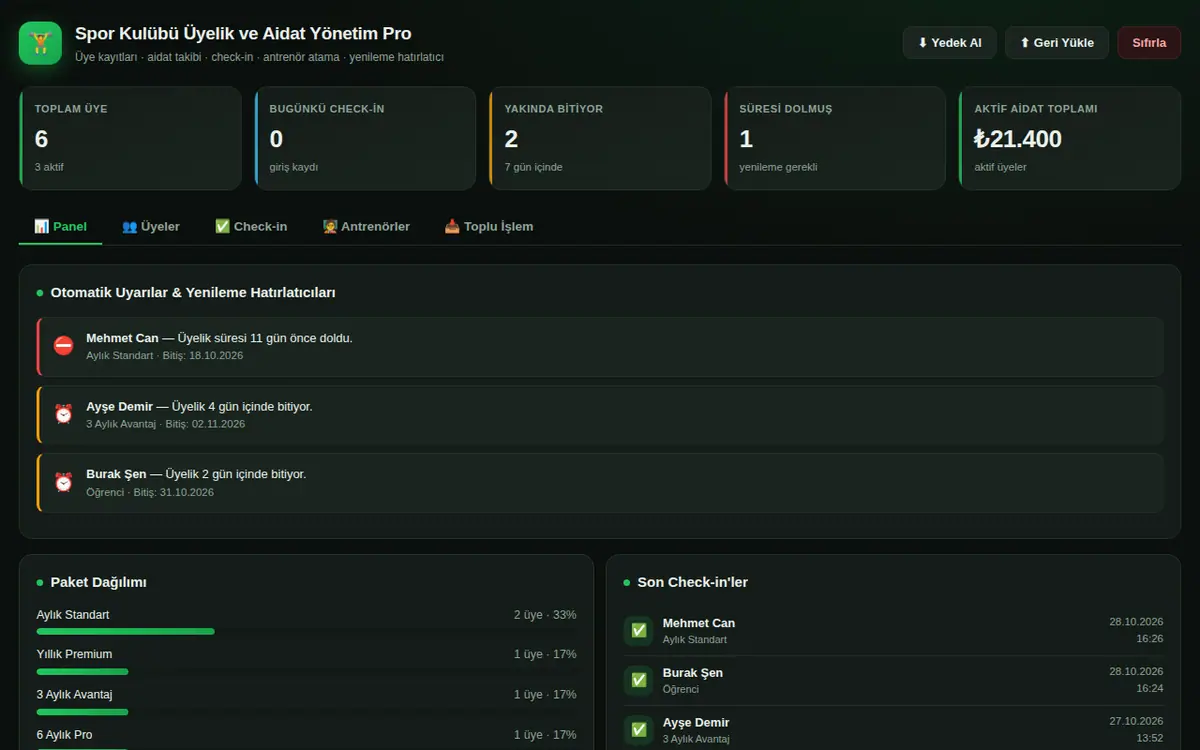Screen dimensions: 1200x750
Task: Click the app title 'Spor Kulübü Üyelik ve Aidat Yönetim Pro'
Action: point(243,34)
